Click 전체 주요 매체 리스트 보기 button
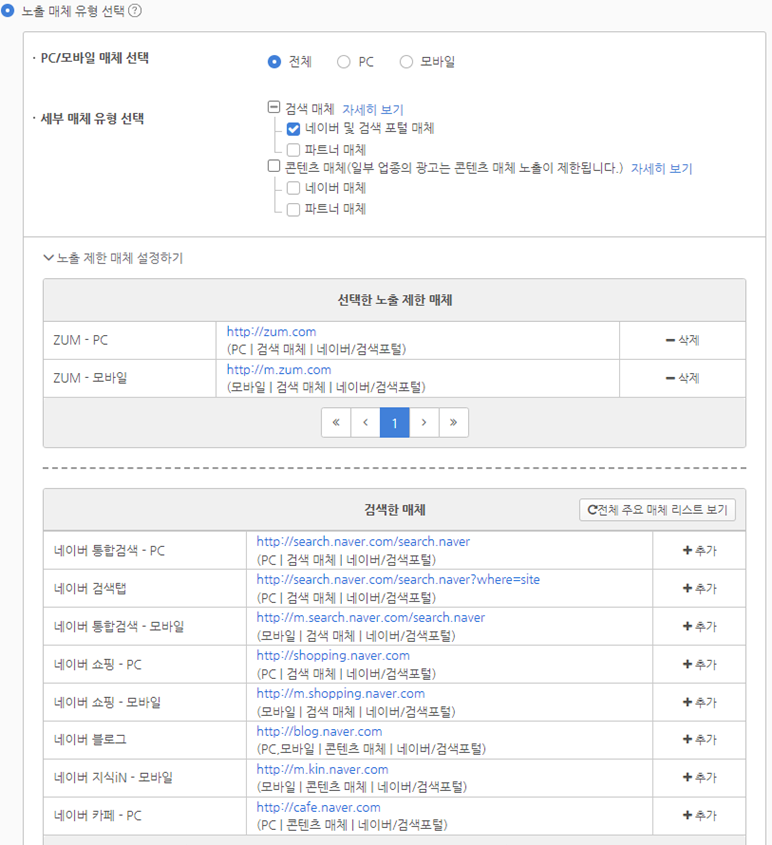The height and width of the screenshot is (845, 772). 657,510
